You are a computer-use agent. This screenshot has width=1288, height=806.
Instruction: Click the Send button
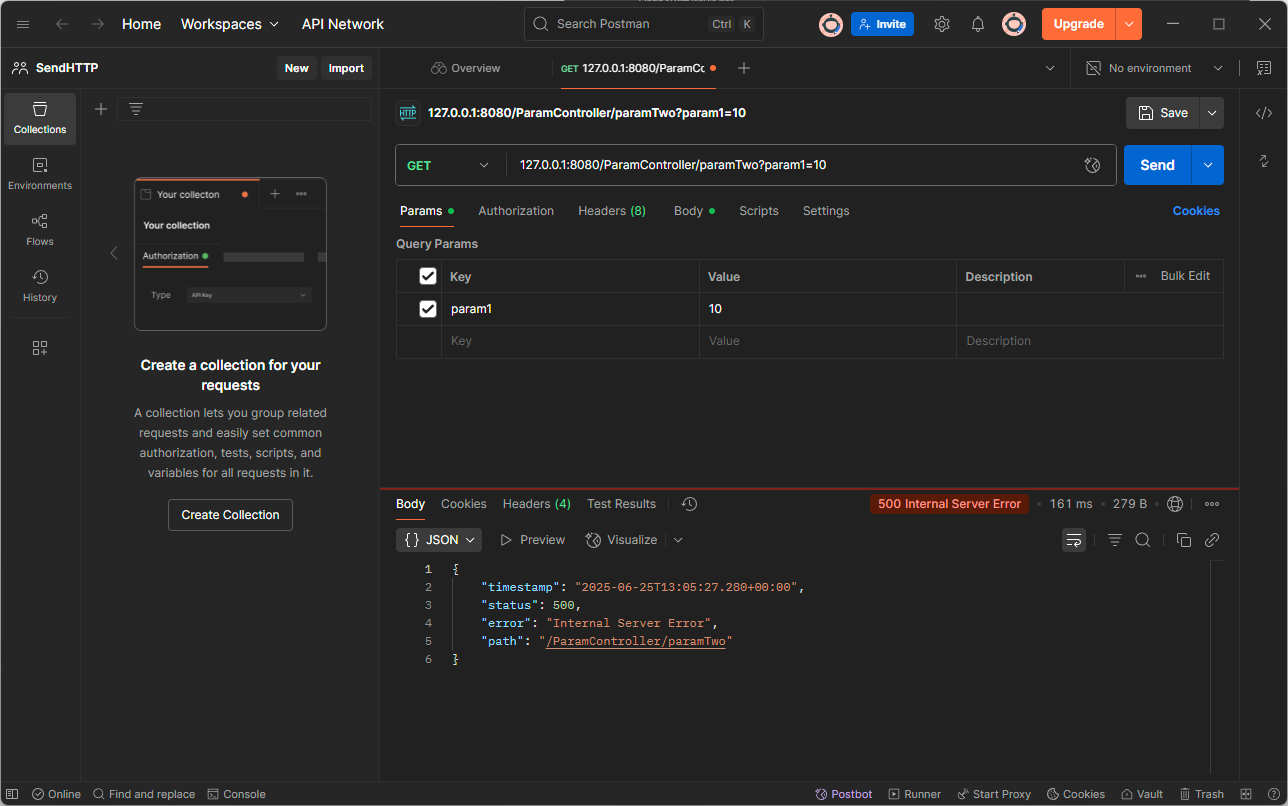(x=1157, y=165)
